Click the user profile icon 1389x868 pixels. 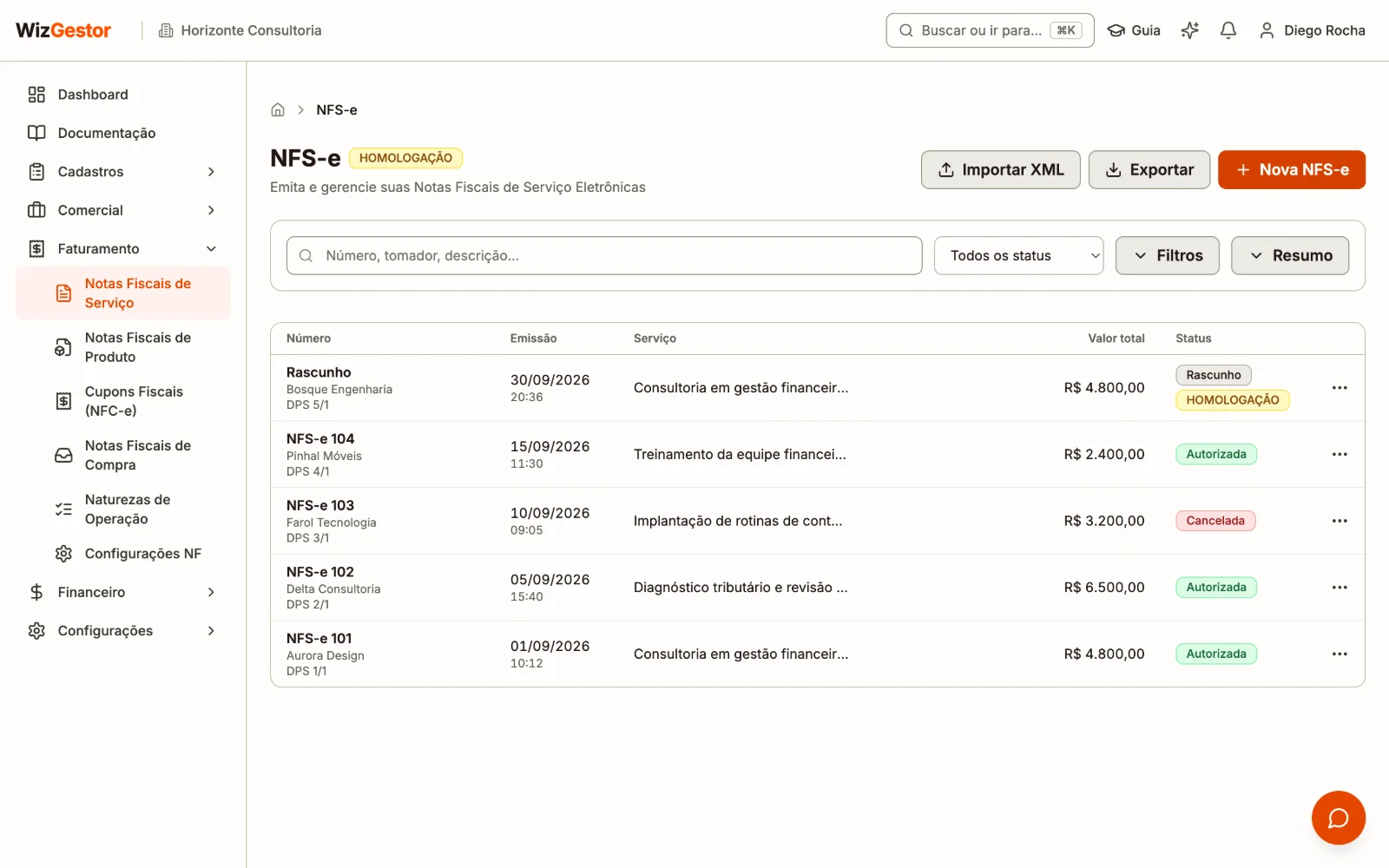tap(1267, 30)
